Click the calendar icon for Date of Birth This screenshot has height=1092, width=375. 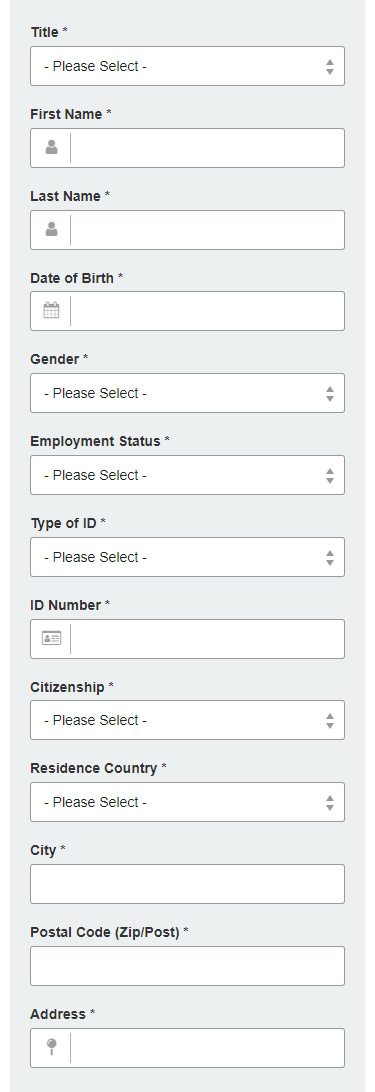pyautogui.click(x=52, y=311)
